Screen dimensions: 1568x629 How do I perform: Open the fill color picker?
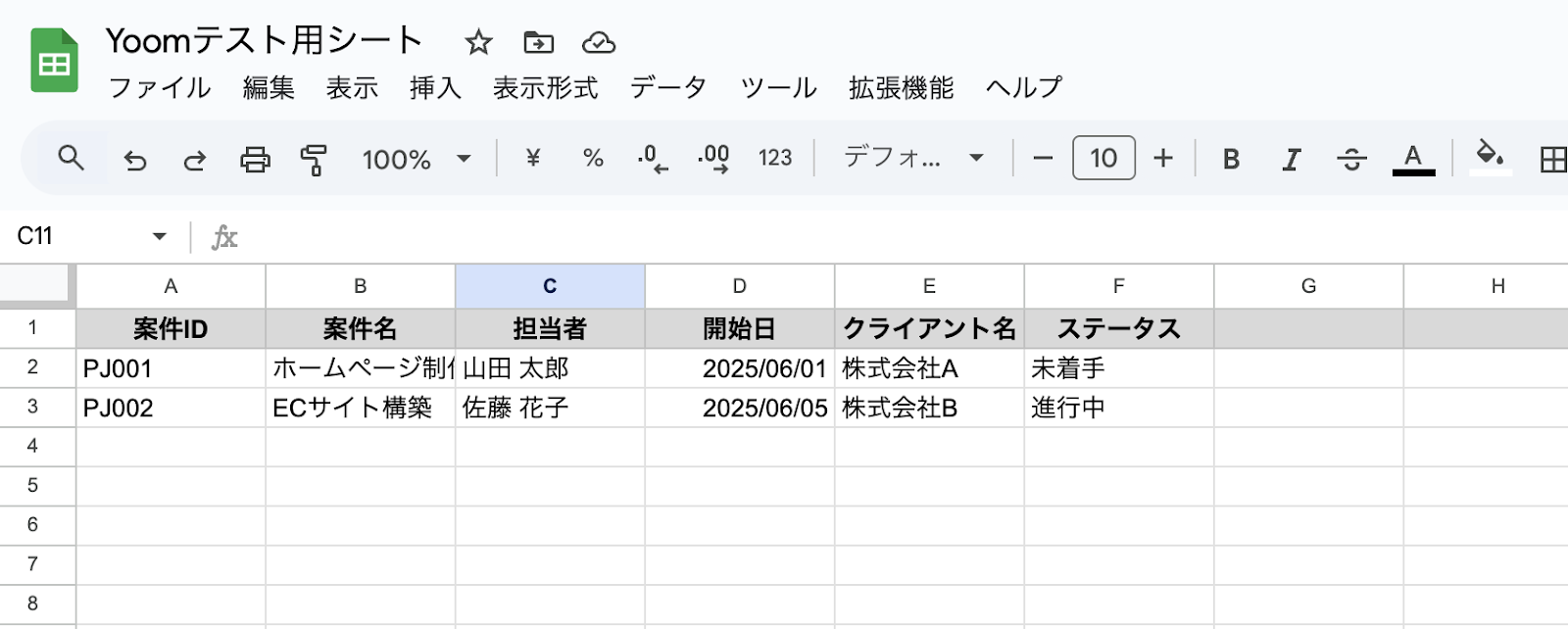1491,157
